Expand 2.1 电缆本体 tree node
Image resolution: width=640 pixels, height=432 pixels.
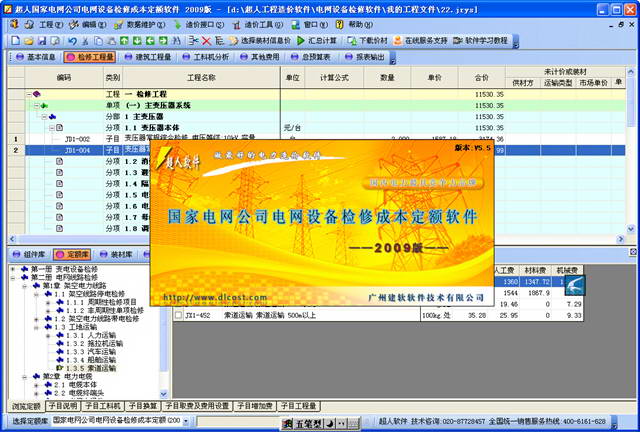tap(36, 385)
